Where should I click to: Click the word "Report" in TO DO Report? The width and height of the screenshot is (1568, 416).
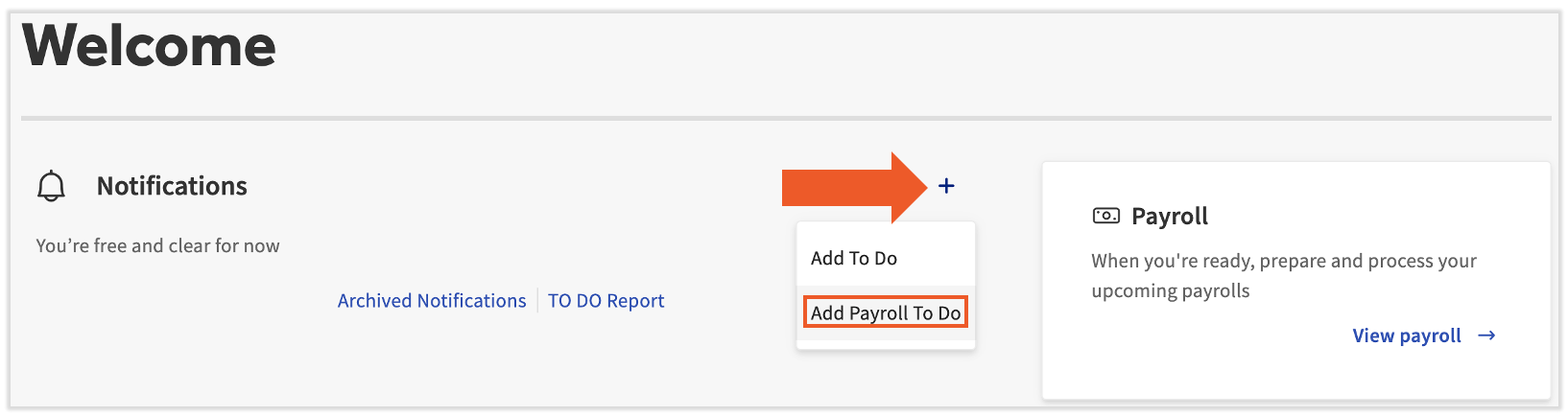tap(635, 301)
